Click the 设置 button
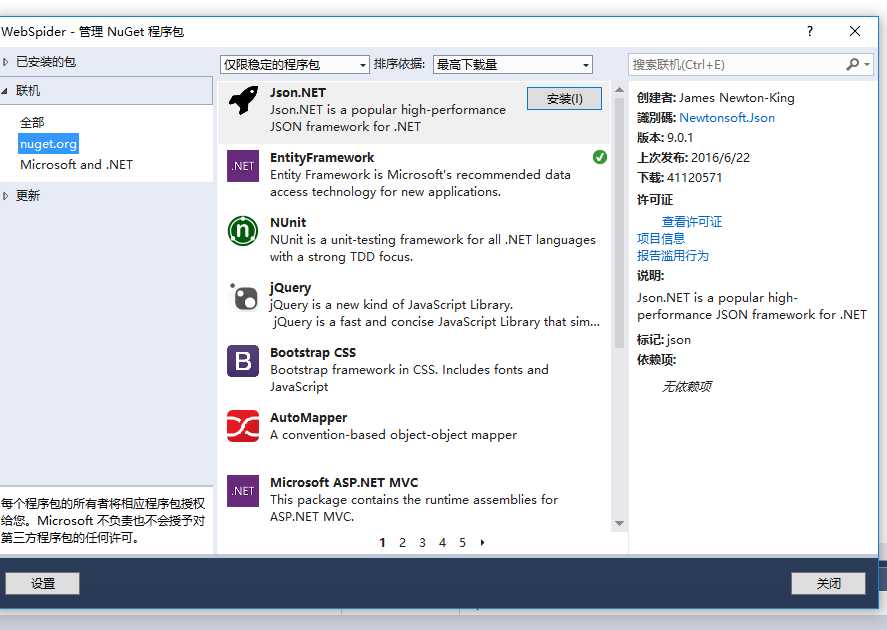This screenshot has height=630, width=887. tap(42, 584)
